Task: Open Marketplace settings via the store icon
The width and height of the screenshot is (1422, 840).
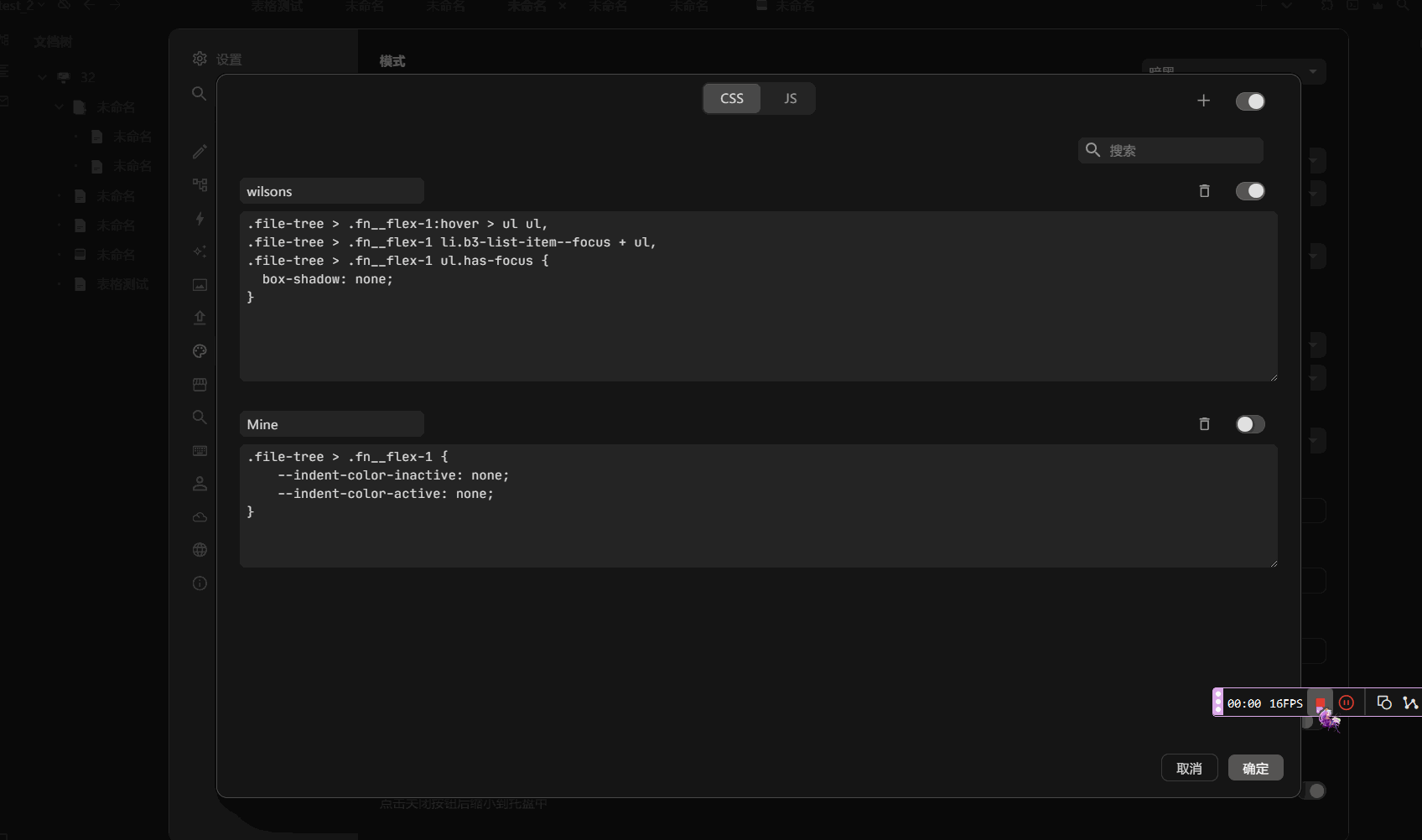Action: (x=200, y=385)
